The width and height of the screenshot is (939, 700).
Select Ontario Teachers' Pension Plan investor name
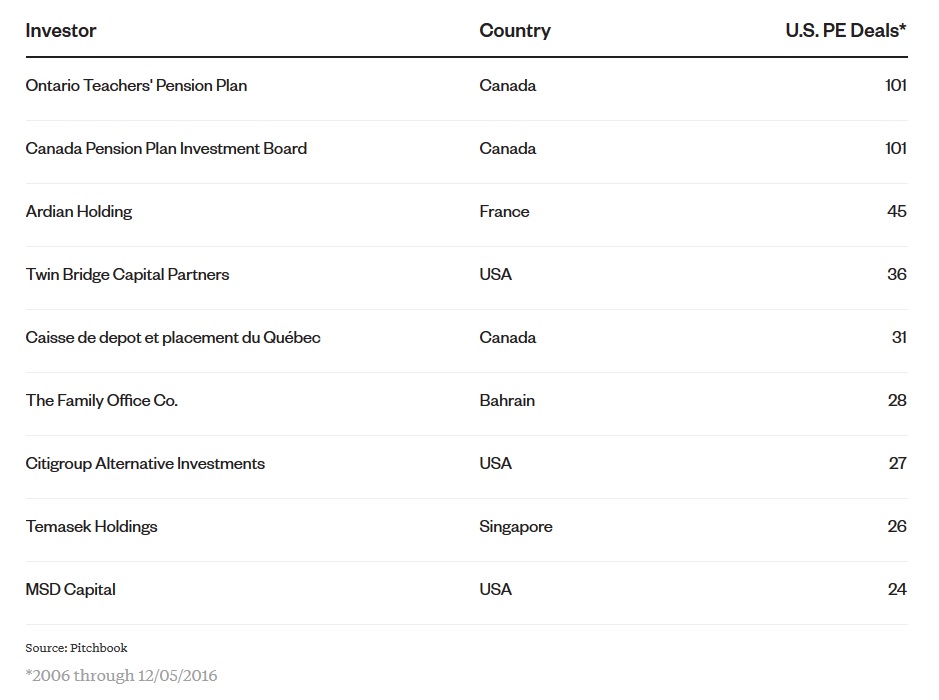pyautogui.click(x=136, y=86)
